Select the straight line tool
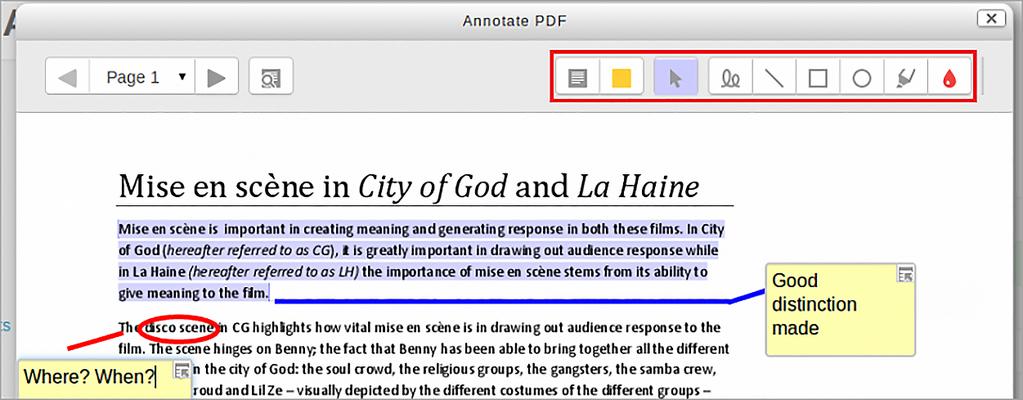The image size is (1023, 400). coord(774,78)
